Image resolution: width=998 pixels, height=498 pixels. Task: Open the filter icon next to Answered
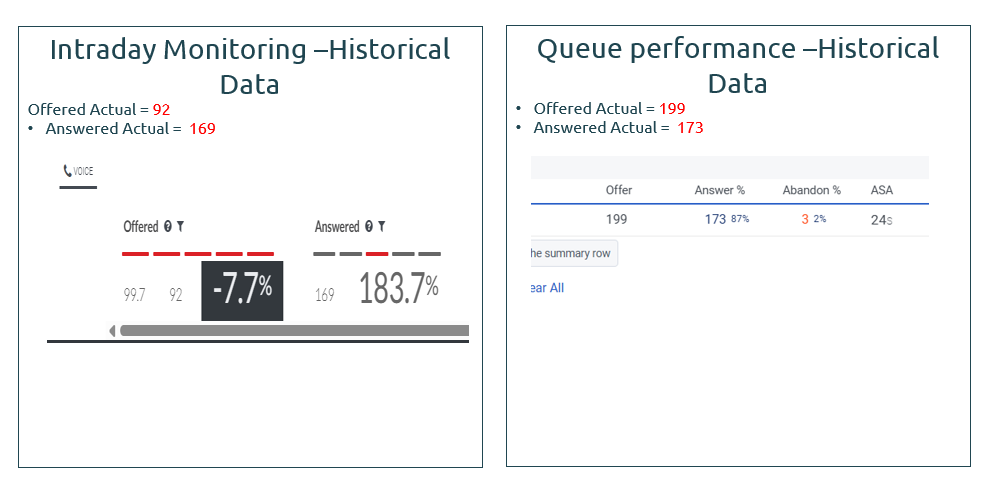point(382,227)
